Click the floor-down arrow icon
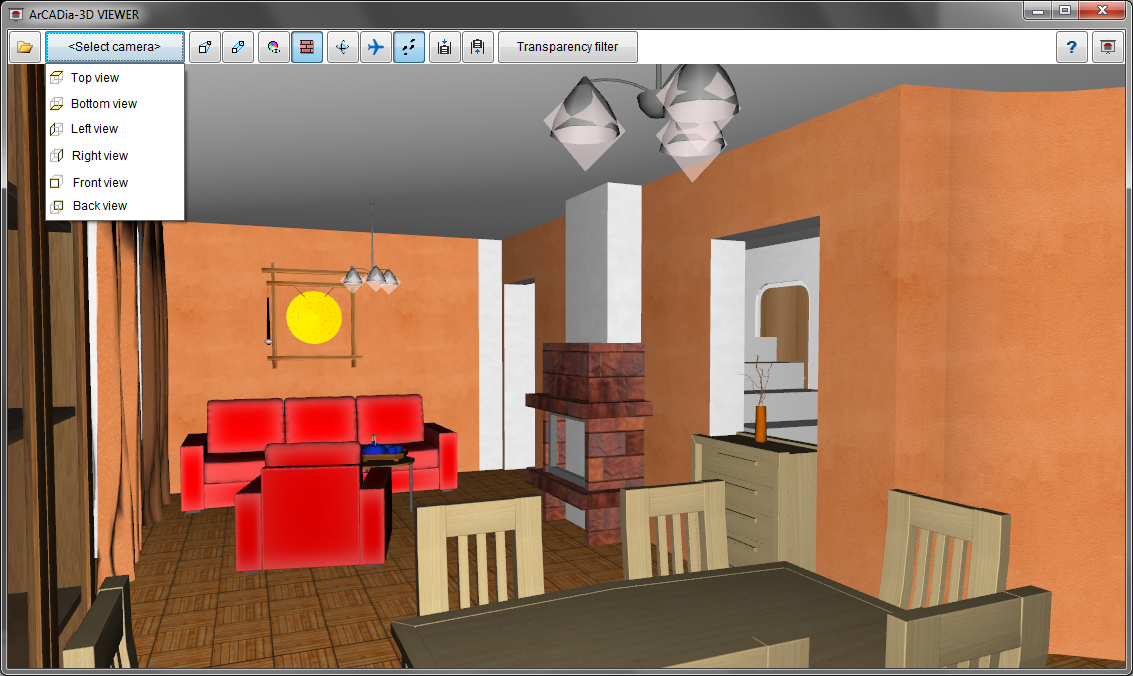This screenshot has width=1133, height=676. [x=445, y=47]
